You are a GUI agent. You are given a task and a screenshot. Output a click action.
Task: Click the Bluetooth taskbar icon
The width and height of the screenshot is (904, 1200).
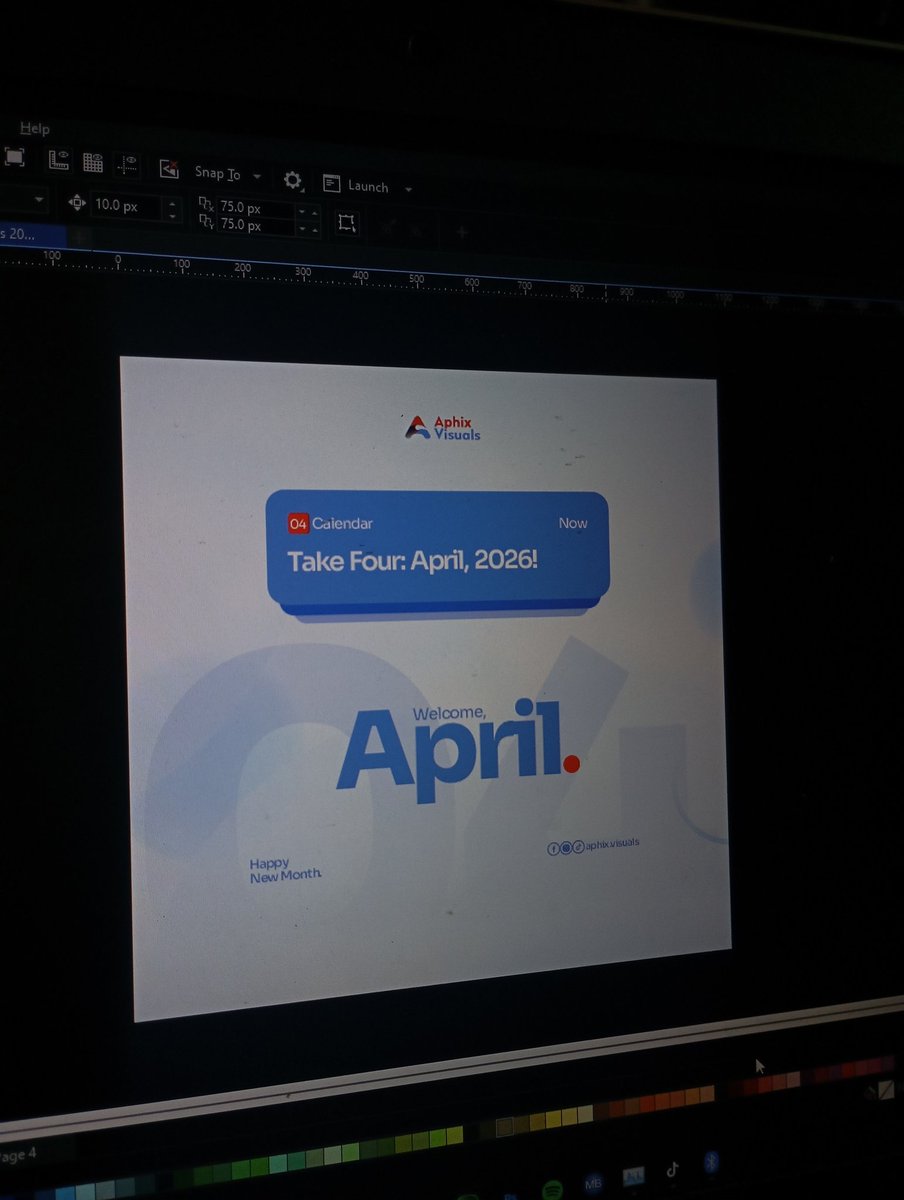(711, 1161)
